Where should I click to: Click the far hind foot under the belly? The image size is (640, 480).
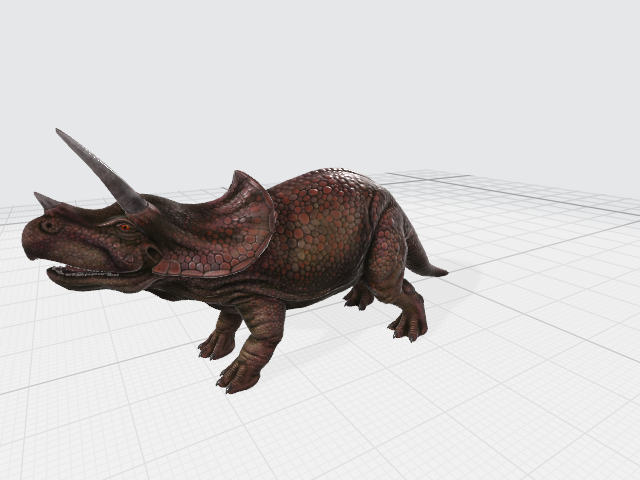pos(357,297)
